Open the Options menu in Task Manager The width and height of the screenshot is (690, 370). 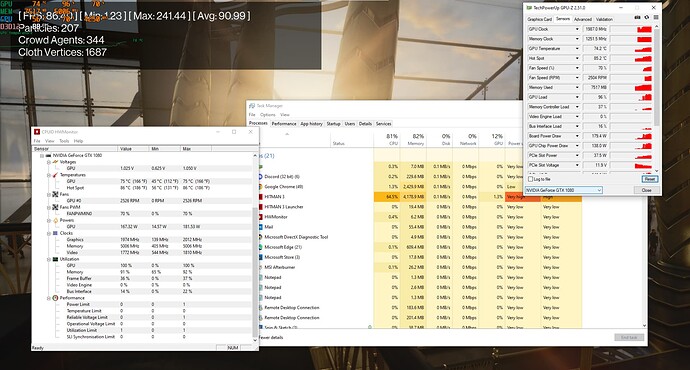[268, 114]
